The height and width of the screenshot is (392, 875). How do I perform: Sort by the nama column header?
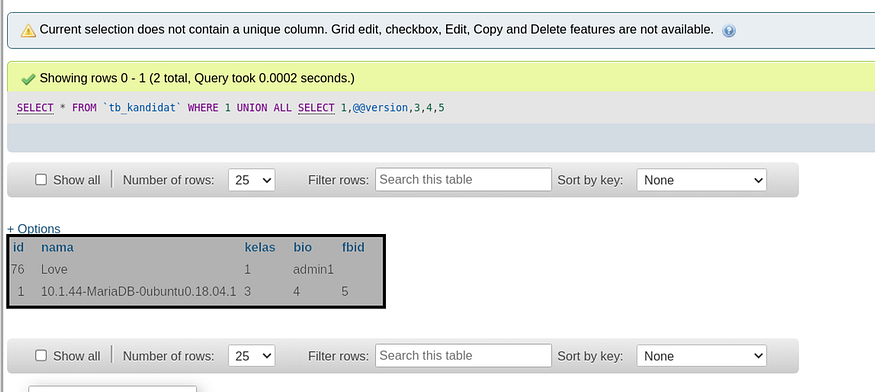(x=57, y=247)
